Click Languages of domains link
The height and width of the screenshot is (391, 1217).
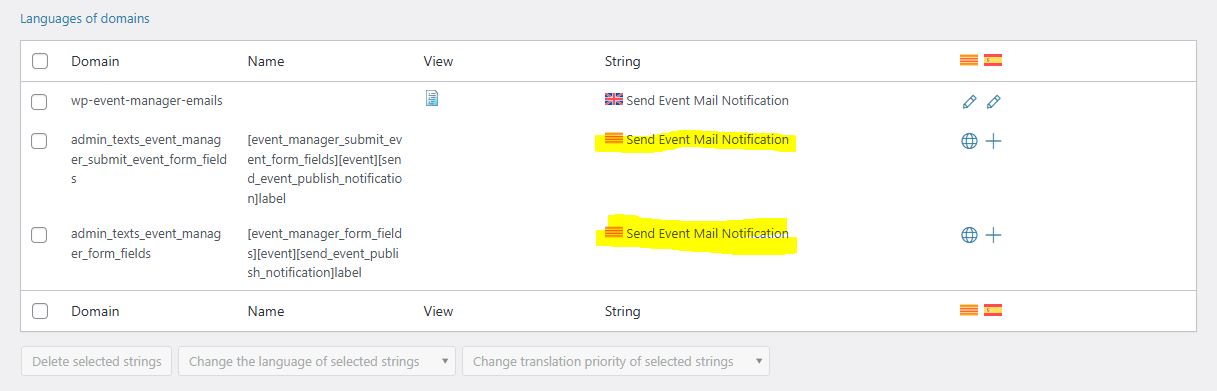tap(85, 18)
